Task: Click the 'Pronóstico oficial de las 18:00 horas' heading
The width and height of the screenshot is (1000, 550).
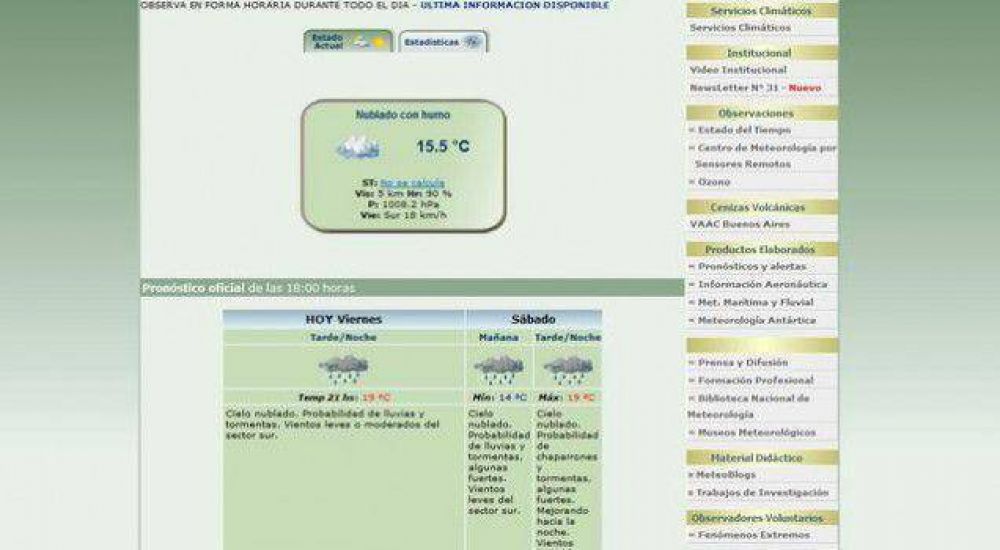Action: [x=248, y=288]
